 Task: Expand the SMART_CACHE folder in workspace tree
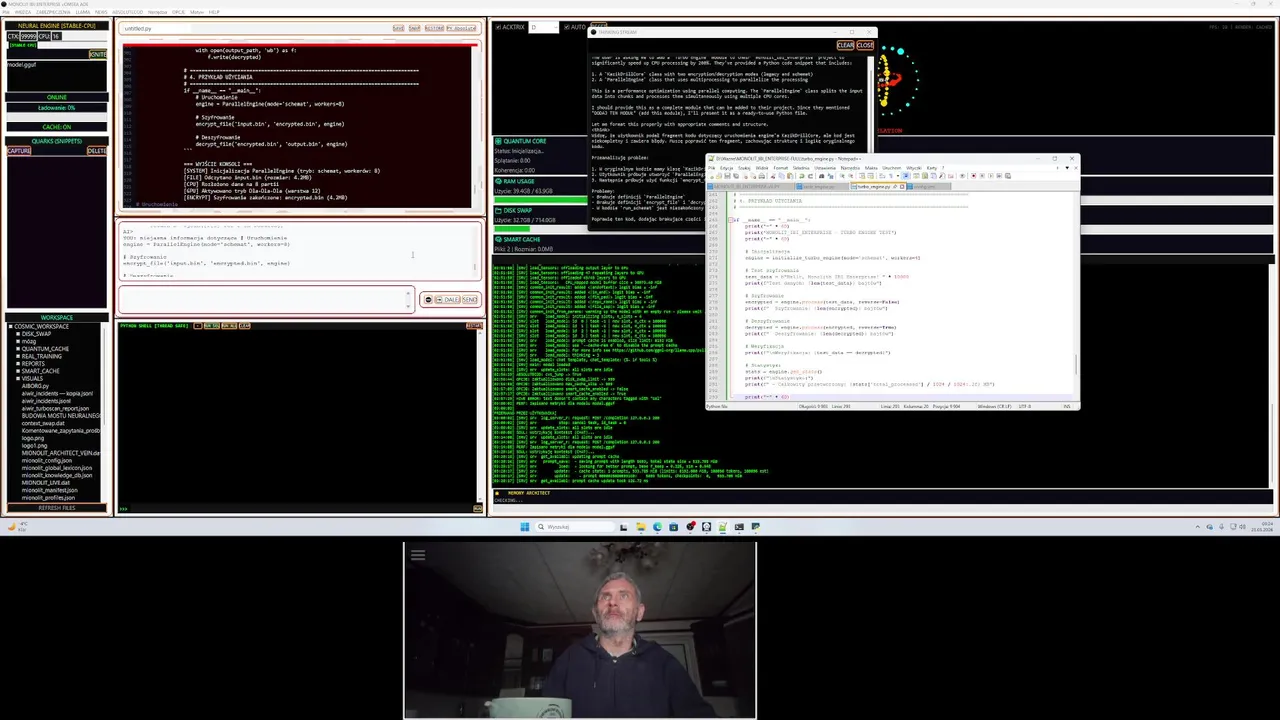coord(18,371)
